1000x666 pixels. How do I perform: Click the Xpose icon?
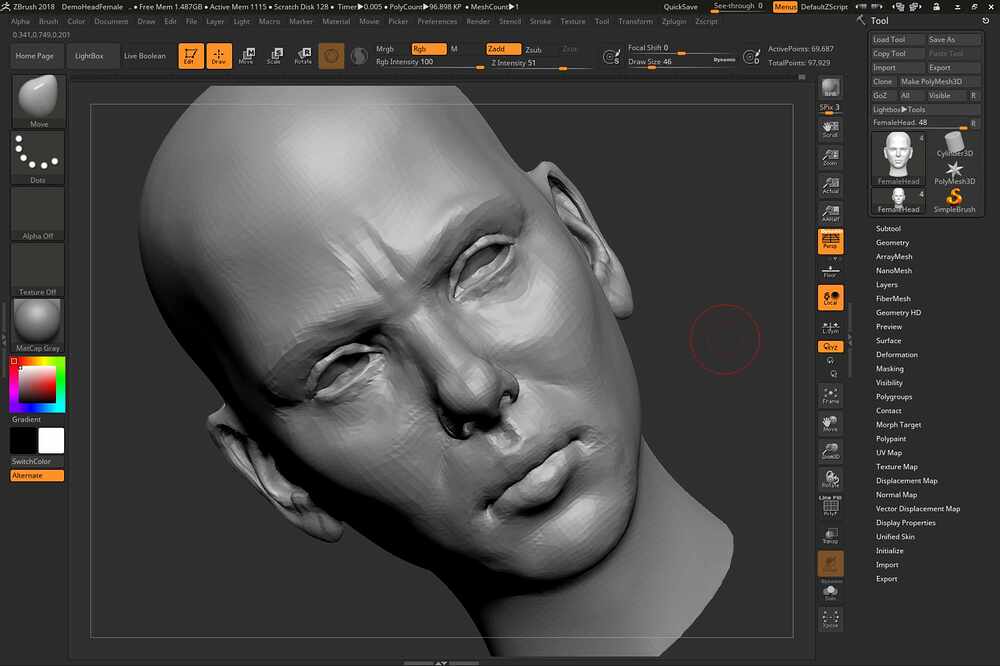coord(830,619)
